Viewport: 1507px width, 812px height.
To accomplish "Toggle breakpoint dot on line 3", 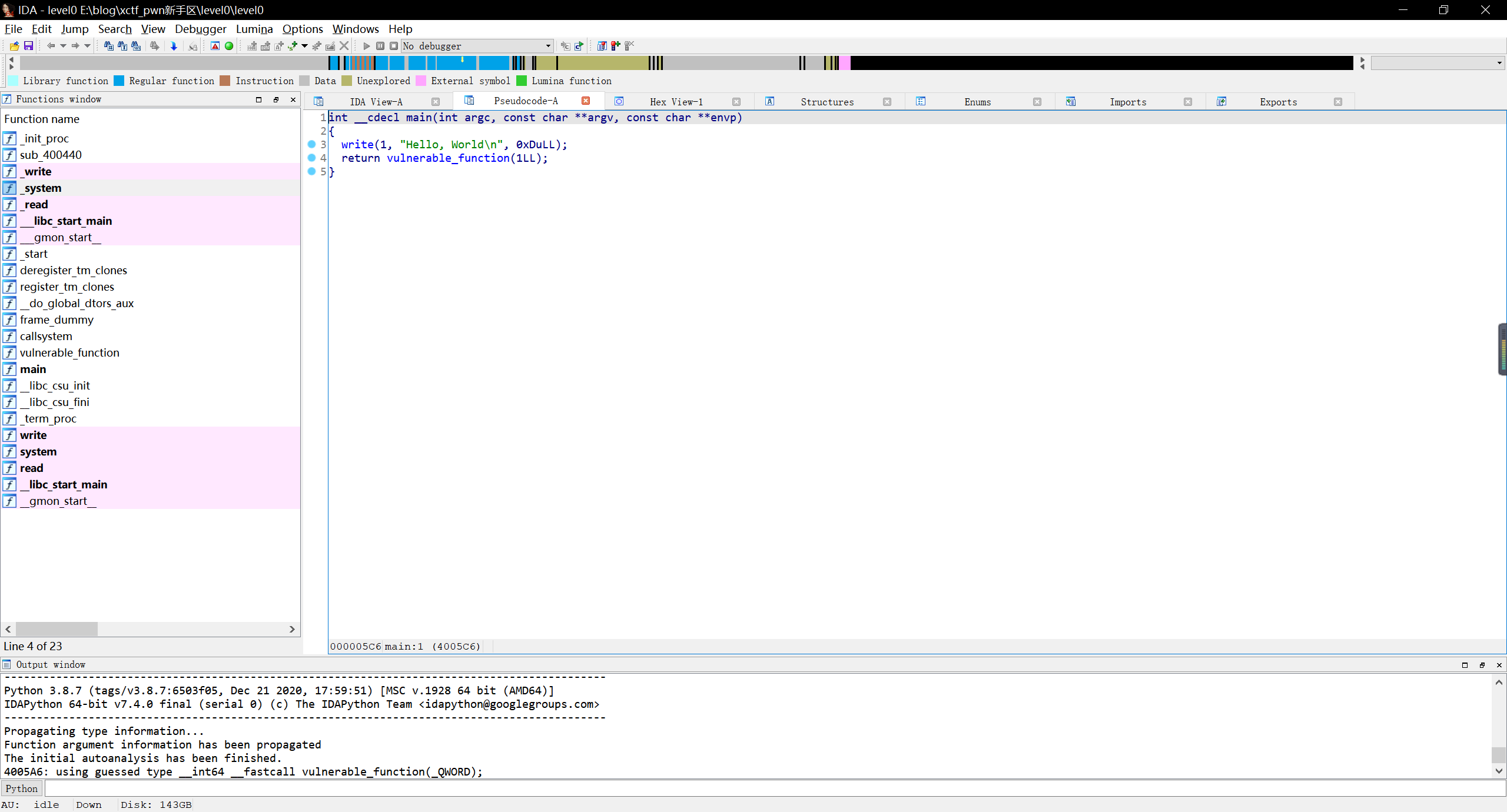I will (312, 144).
